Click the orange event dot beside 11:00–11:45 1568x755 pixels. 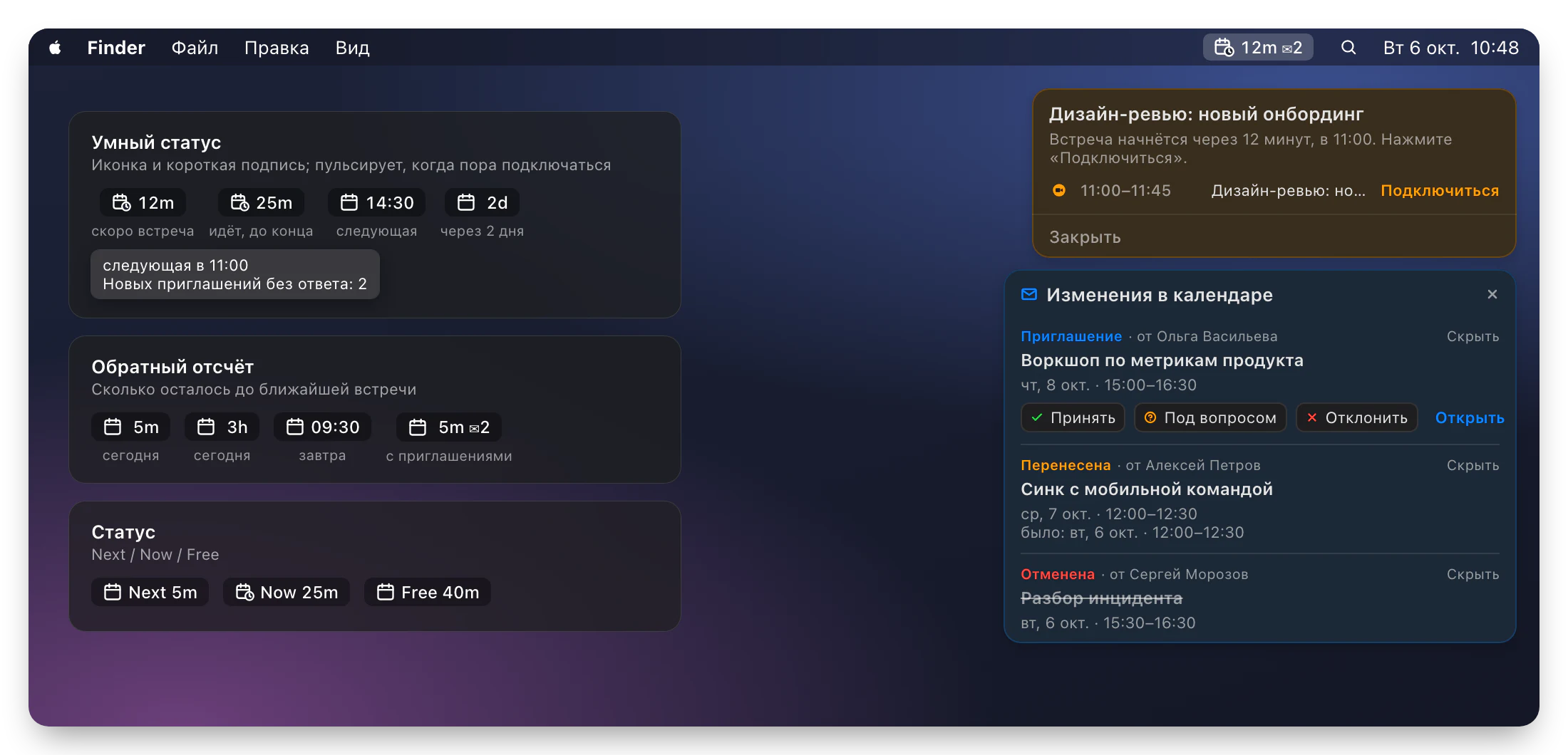1059,190
